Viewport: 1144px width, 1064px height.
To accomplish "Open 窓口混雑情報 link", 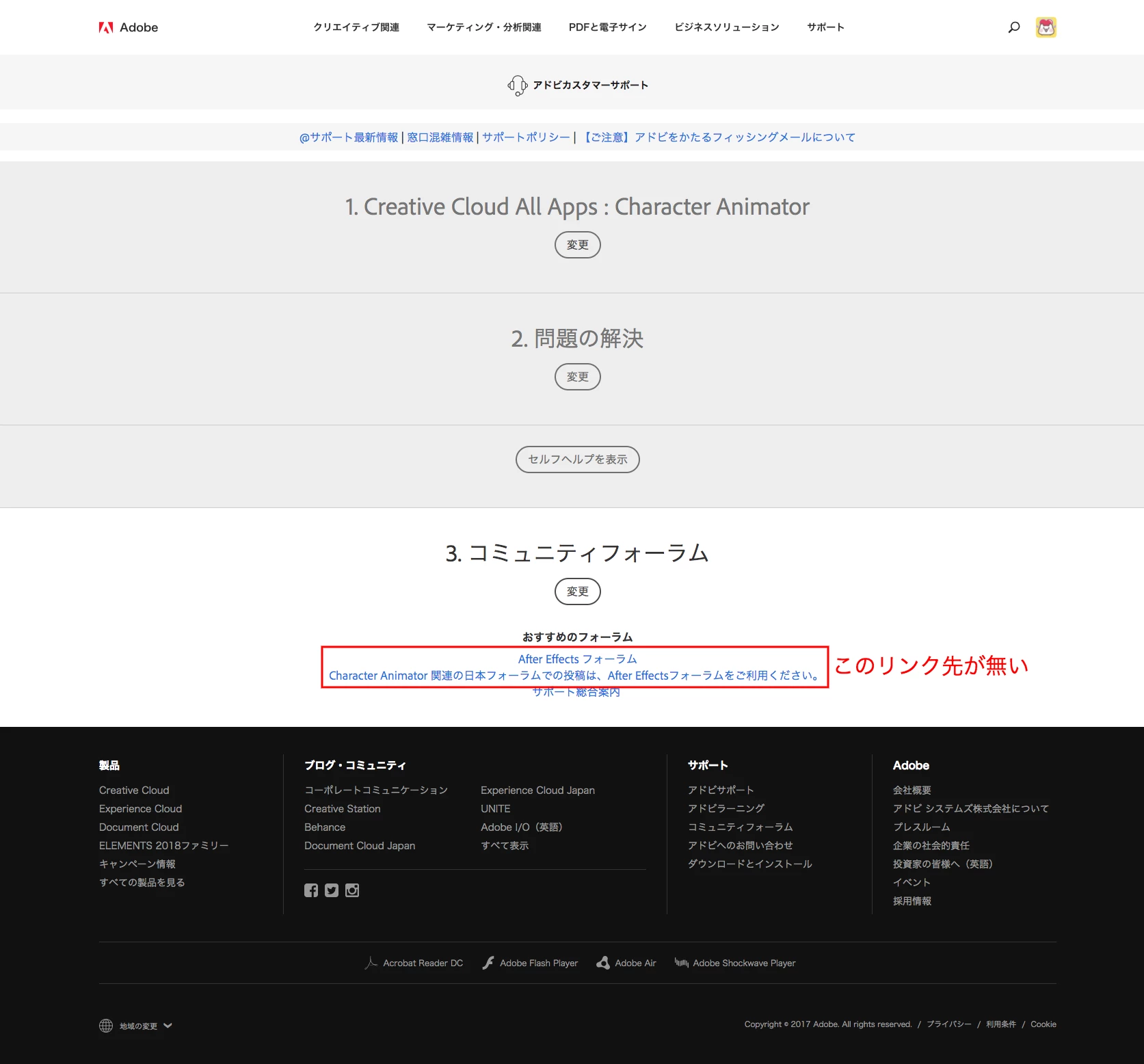I will coord(440,137).
